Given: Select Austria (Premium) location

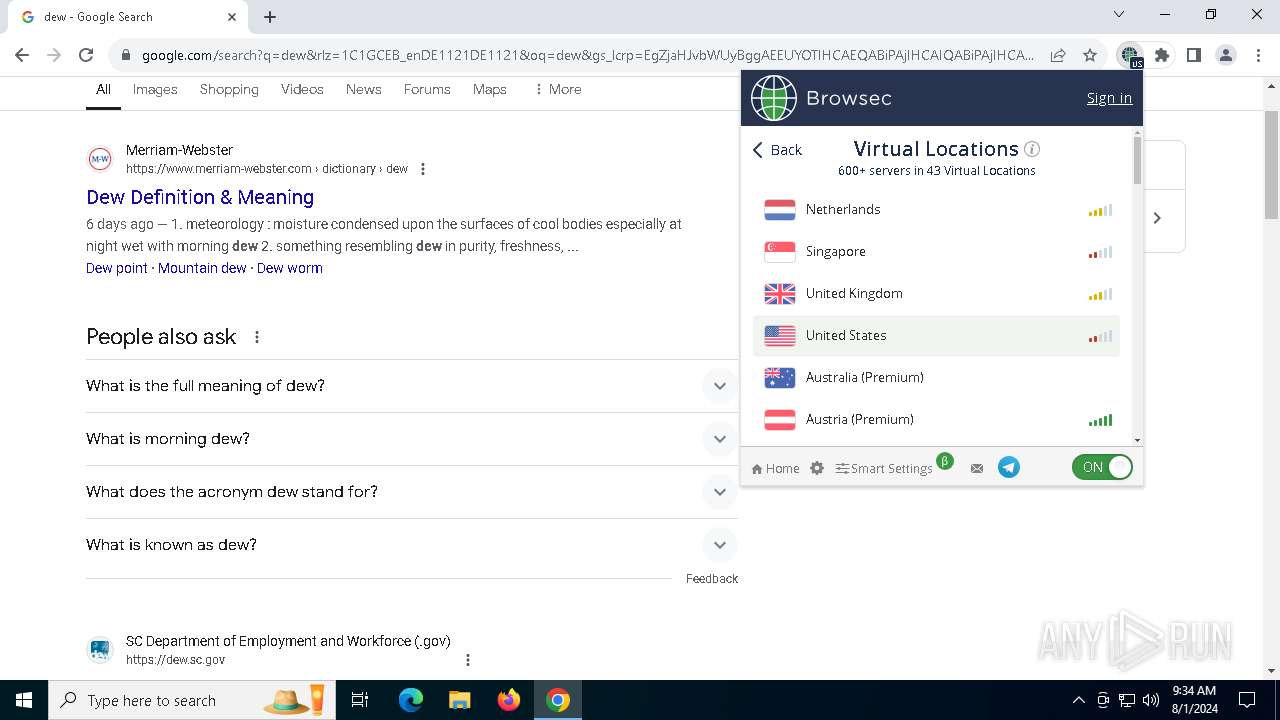Looking at the screenshot, I should click(x=936, y=420).
